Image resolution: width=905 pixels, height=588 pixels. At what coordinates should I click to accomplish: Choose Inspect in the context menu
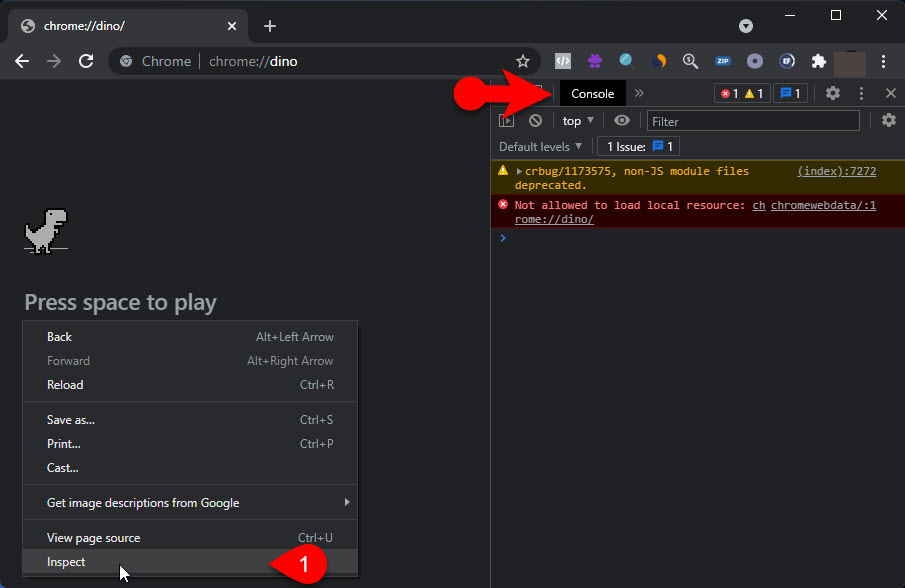[x=190, y=562]
